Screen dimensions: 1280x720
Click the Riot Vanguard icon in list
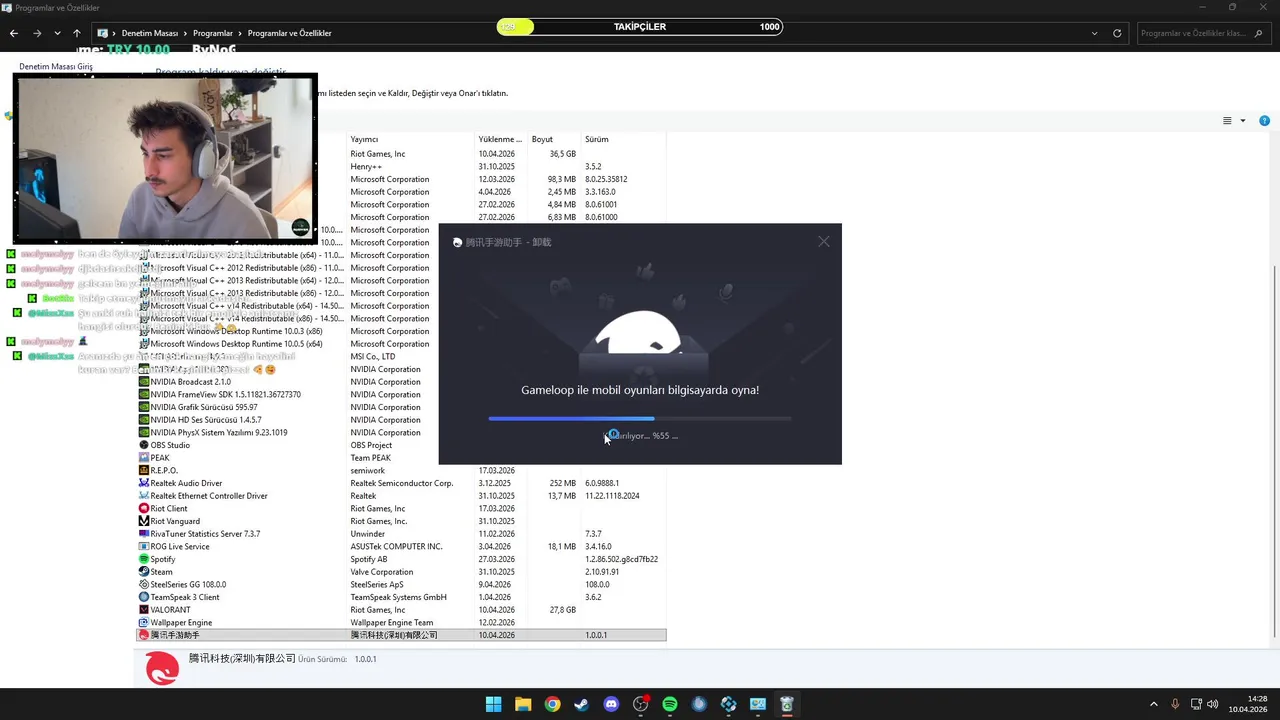pyautogui.click(x=144, y=521)
